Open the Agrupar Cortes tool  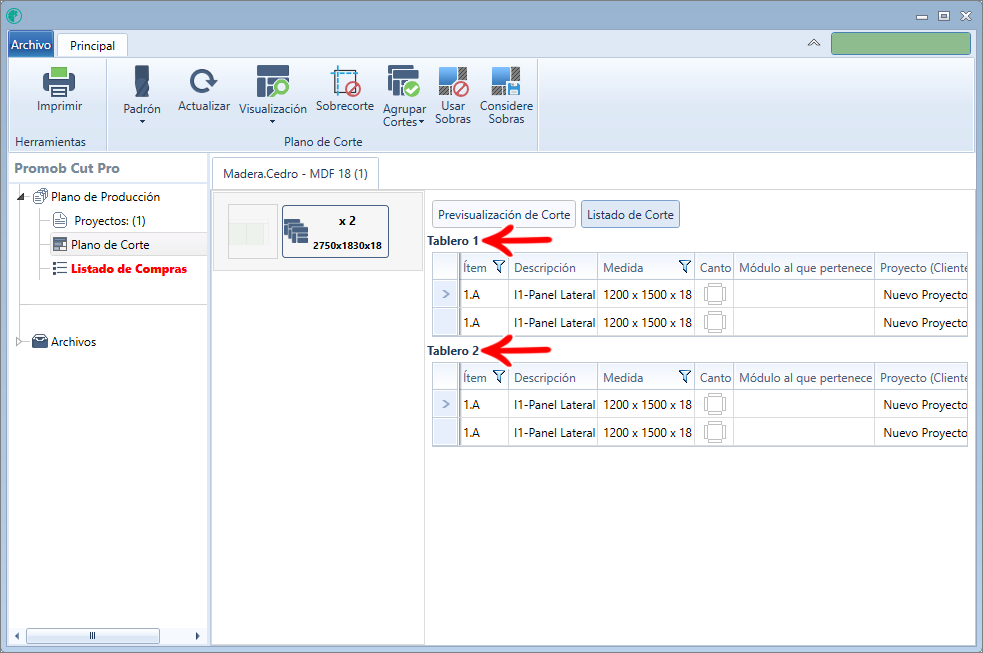click(x=404, y=96)
